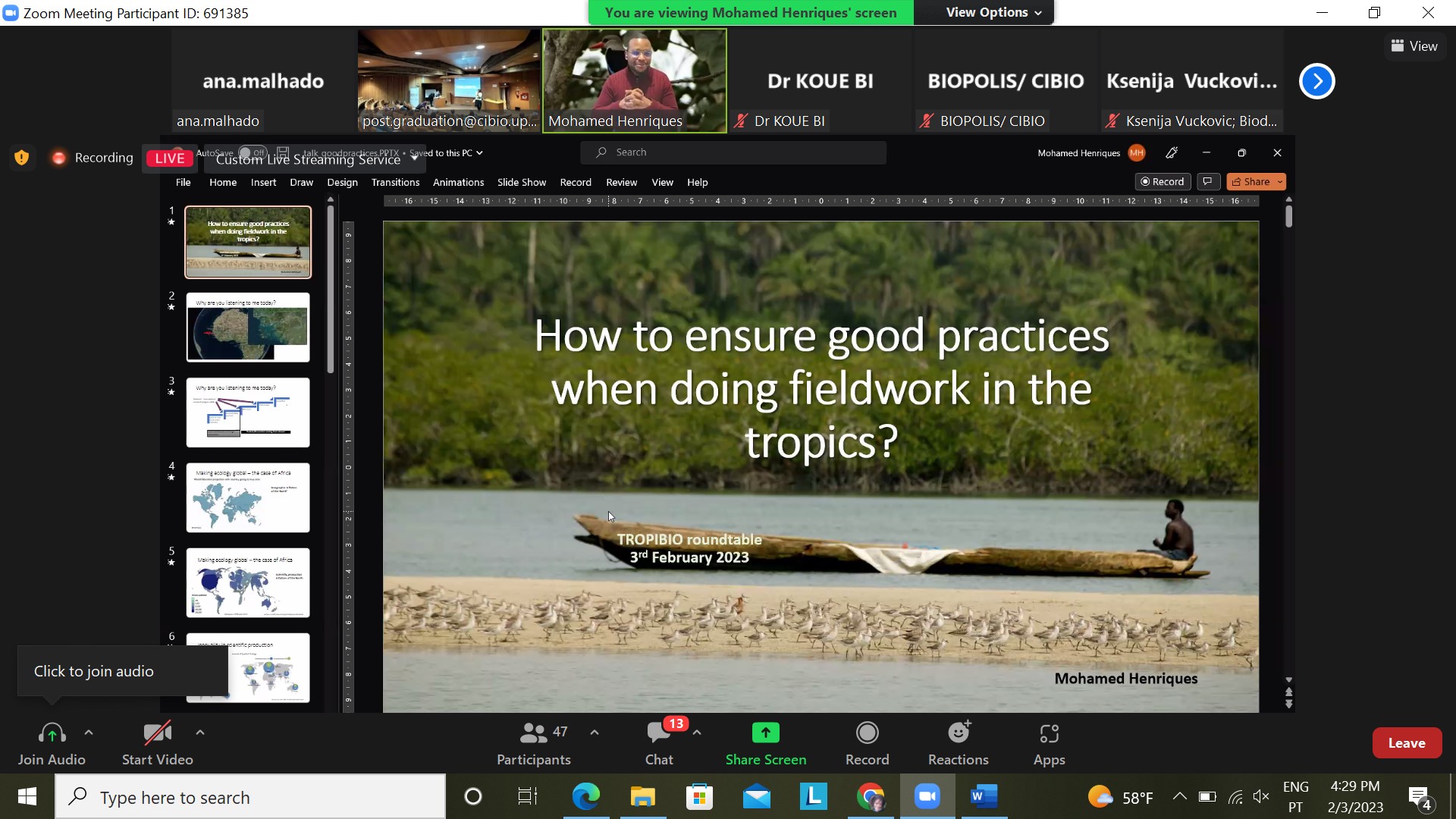This screenshot has width=1456, height=819.
Task: Open the Saved to this PC dropdown
Action: [447, 153]
